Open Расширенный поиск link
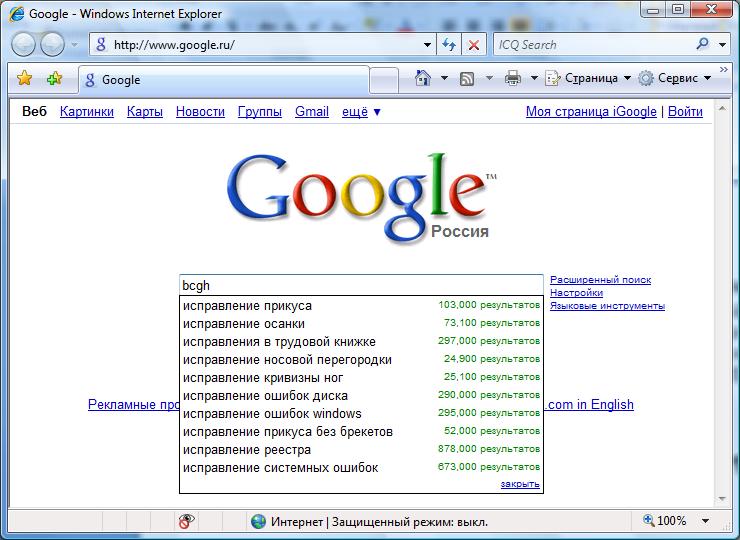 600,279
